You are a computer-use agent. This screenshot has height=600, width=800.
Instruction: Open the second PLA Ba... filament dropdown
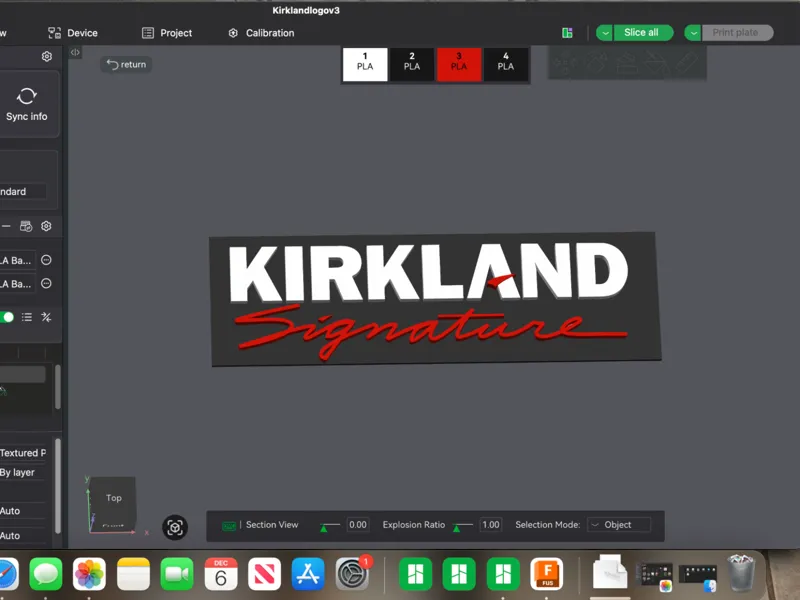[17, 284]
